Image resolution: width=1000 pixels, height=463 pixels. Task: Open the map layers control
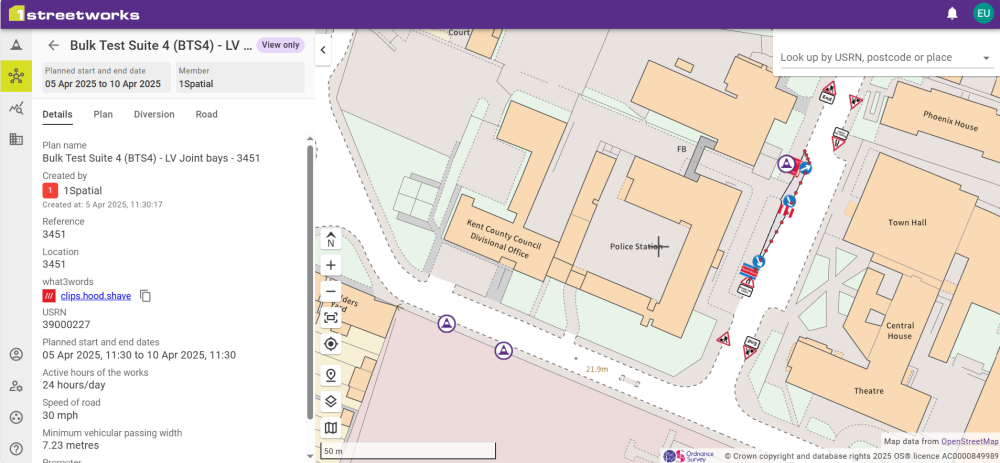coord(331,402)
